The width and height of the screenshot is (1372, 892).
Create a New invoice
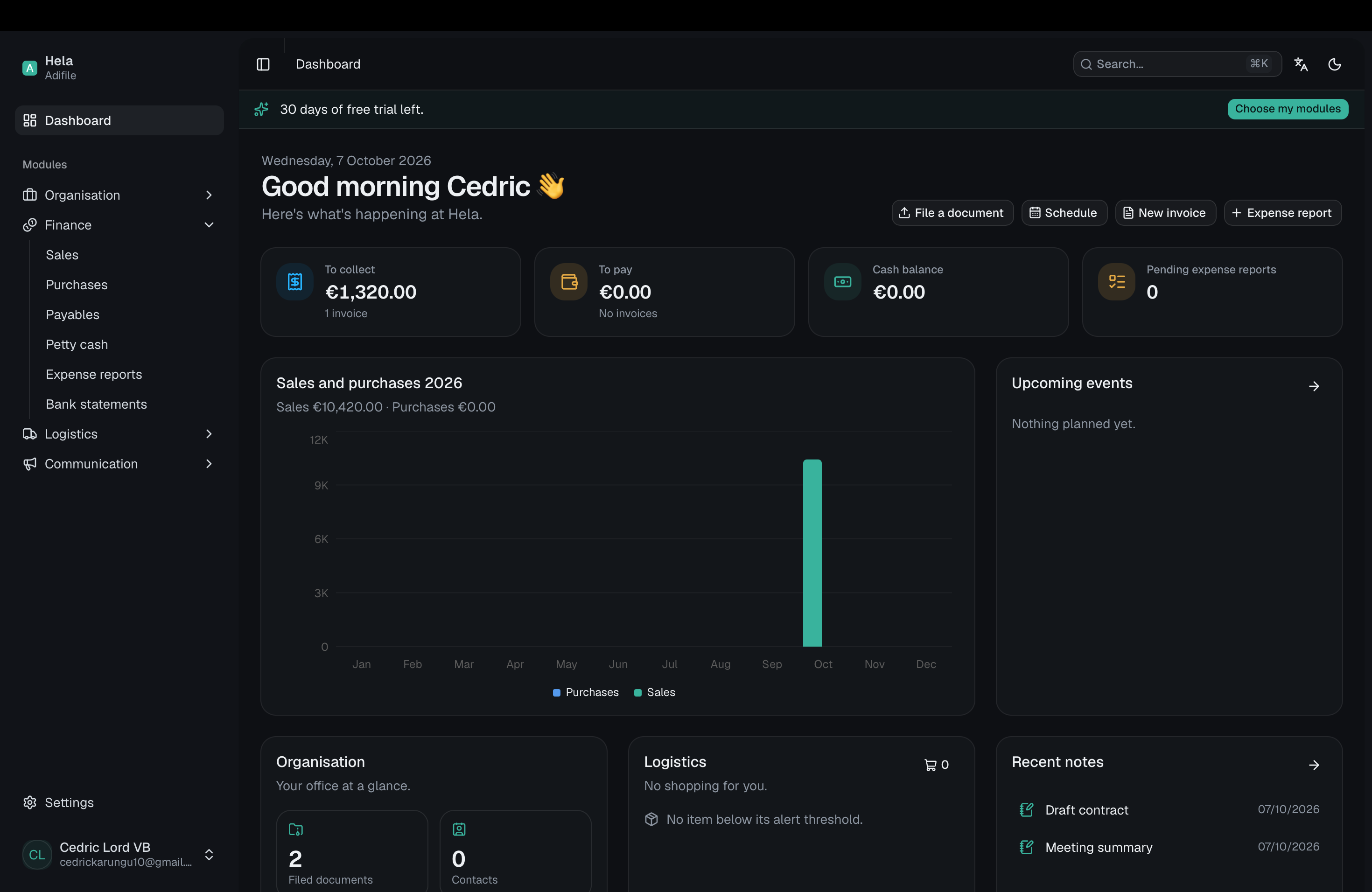click(x=1165, y=213)
